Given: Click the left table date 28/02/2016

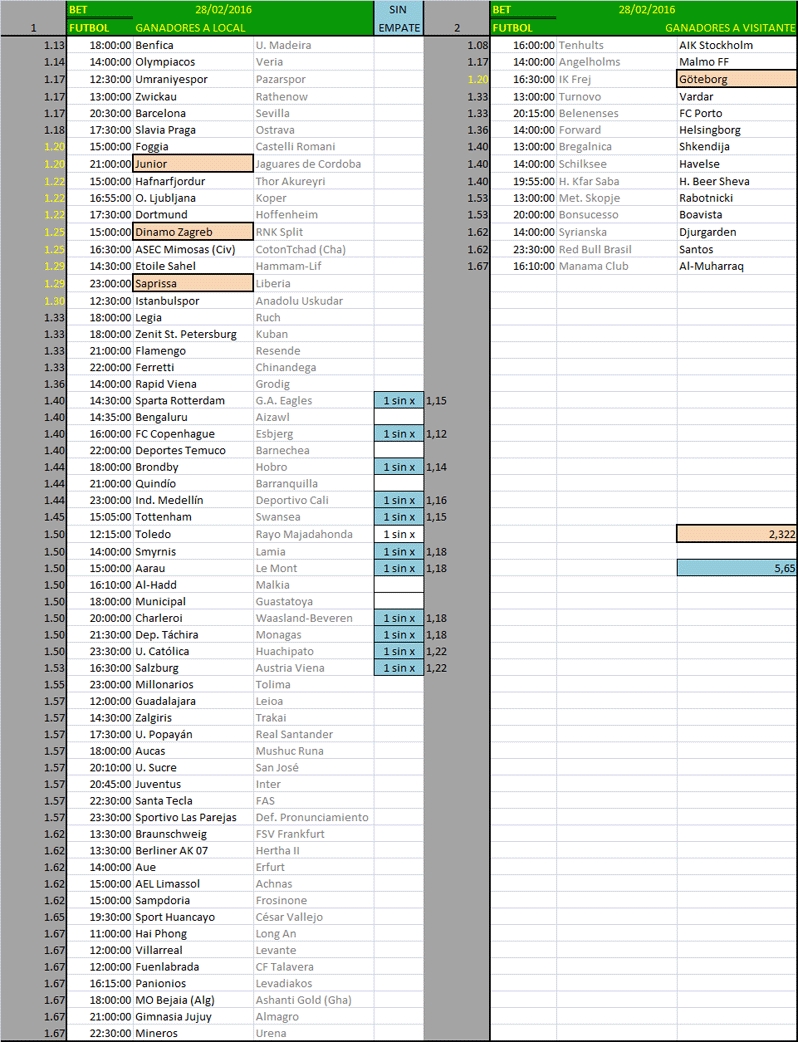Looking at the screenshot, I should 223,9.
